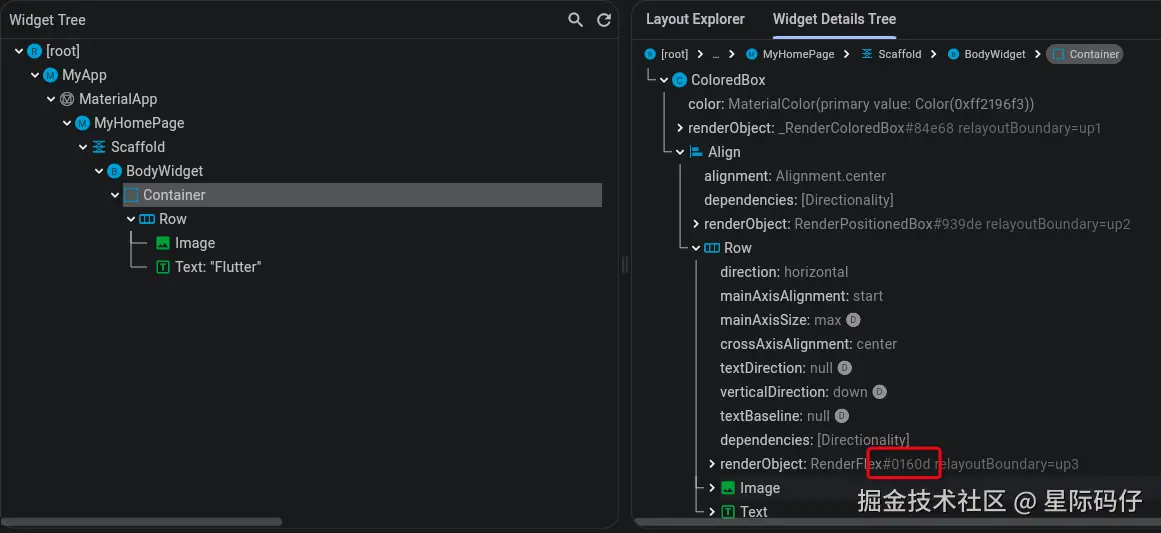
Task: Select the BodyWidget node in Widget Tree
Action: (164, 171)
